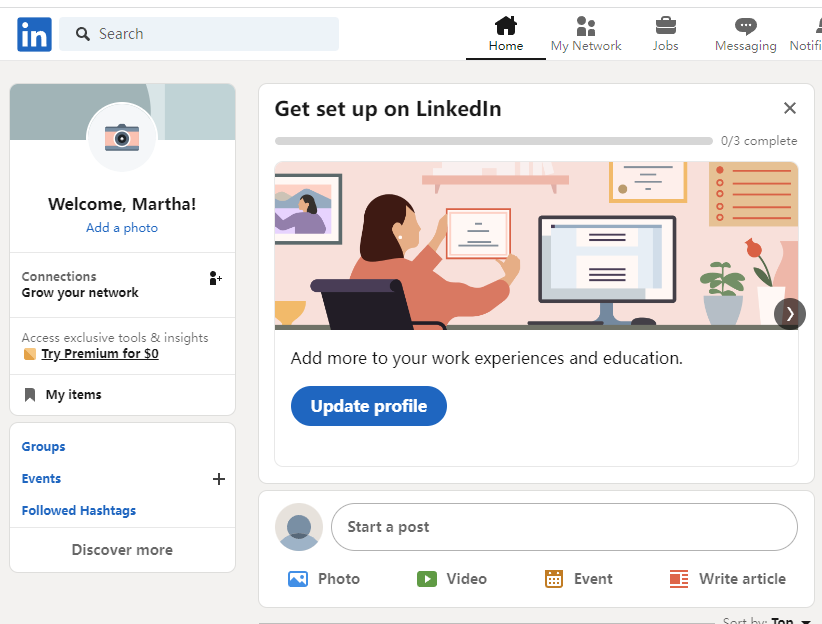Viewport: 822px width, 624px height.
Task: Open Try Premium for $0 link
Action: 100,354
